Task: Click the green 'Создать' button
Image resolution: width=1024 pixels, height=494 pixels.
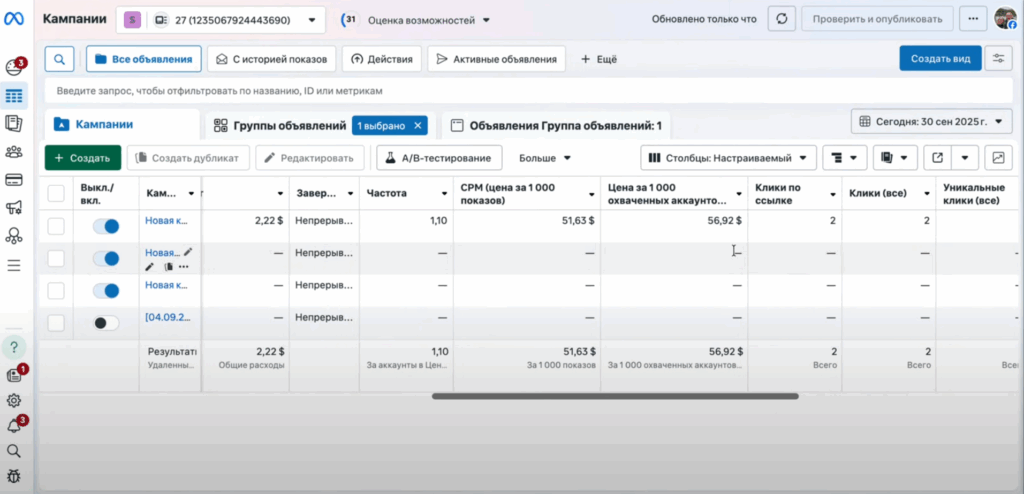Action: click(83, 157)
